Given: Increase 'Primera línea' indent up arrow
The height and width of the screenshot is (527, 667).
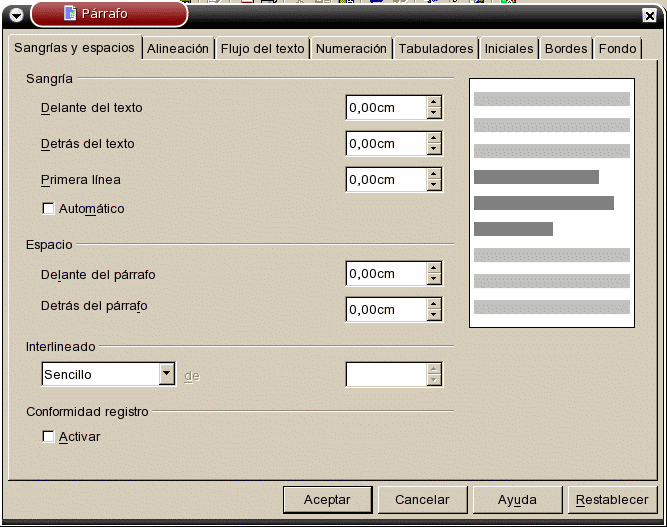Looking at the screenshot, I should (x=434, y=174).
